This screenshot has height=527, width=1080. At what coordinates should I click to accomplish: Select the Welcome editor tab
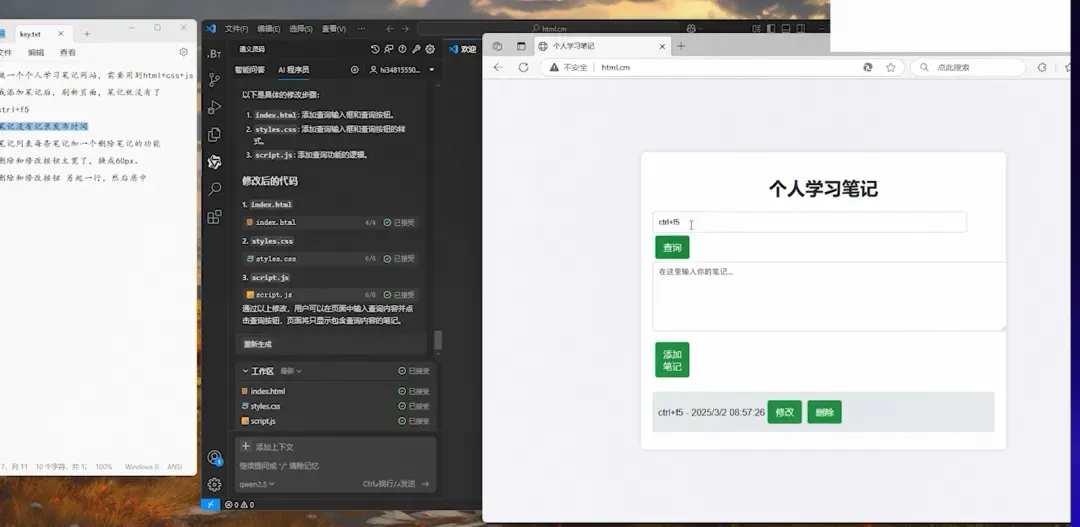[x=463, y=49]
